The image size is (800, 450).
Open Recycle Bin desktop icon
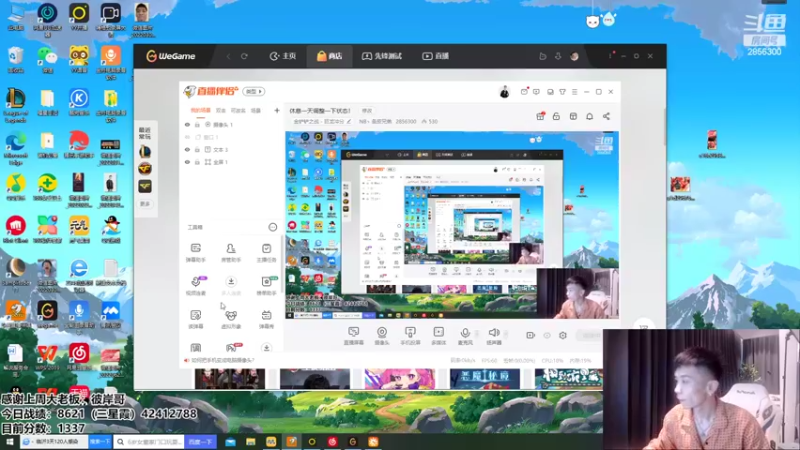pos(15,60)
